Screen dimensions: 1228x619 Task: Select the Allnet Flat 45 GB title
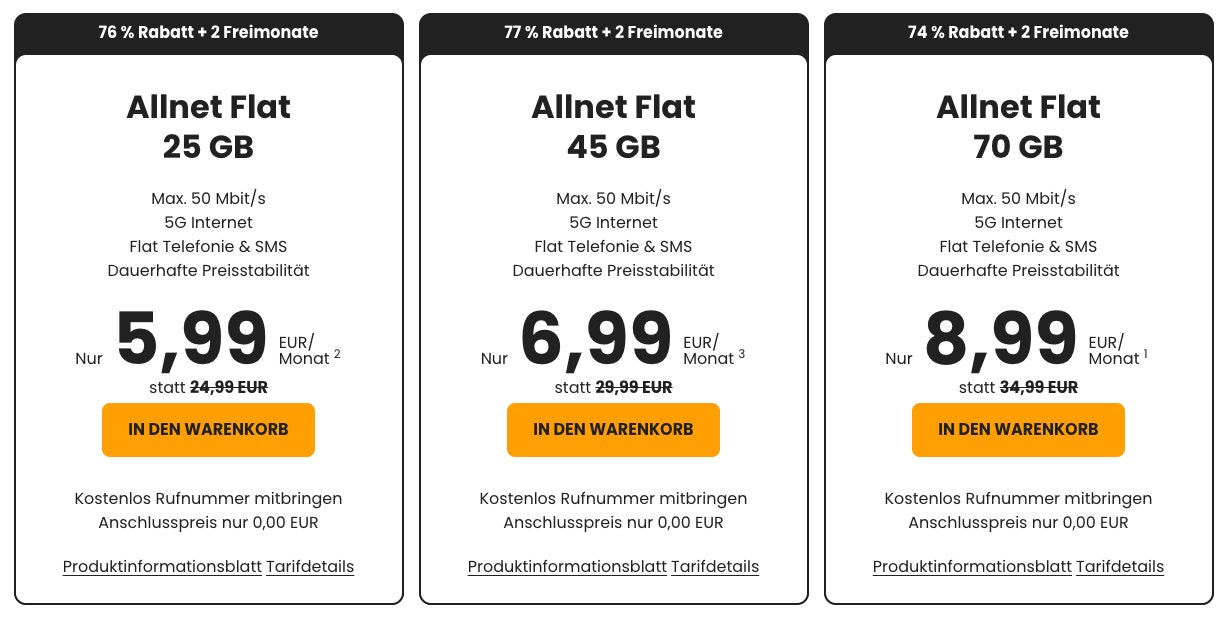click(x=613, y=126)
